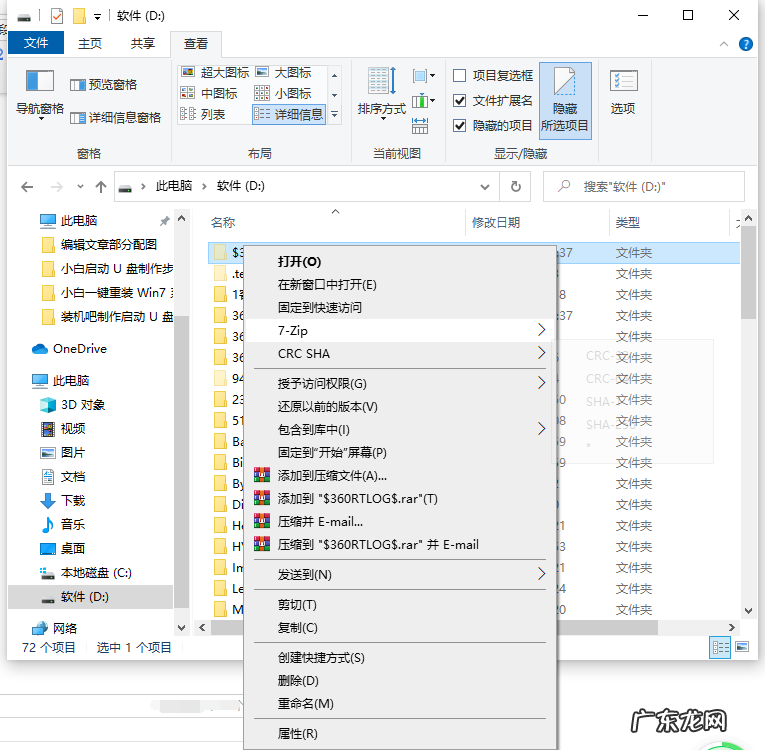Viewport: 765px width, 750px height.
Task: Expand the CRC SHA submenu
Action: (x=400, y=353)
